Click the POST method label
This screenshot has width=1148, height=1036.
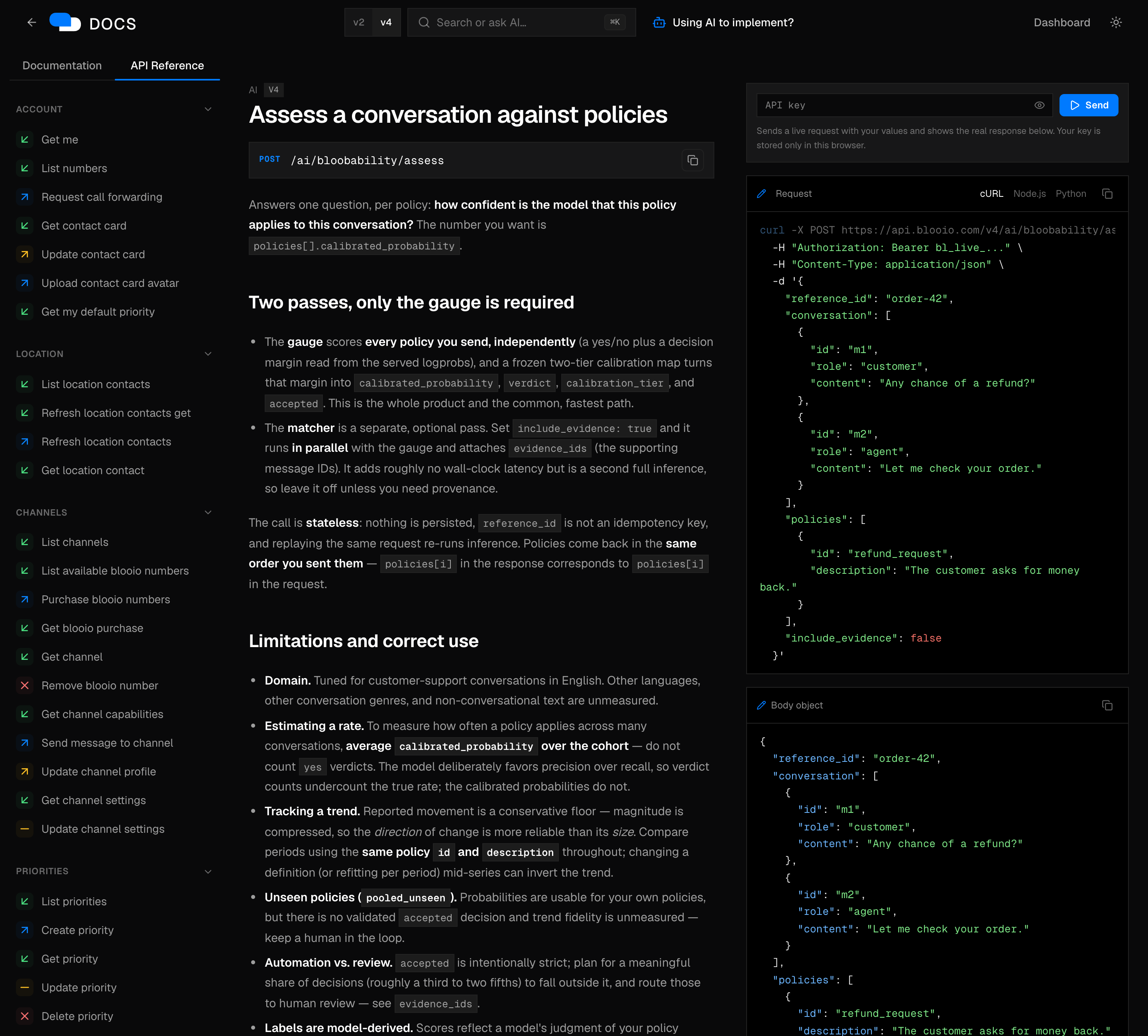click(x=269, y=159)
